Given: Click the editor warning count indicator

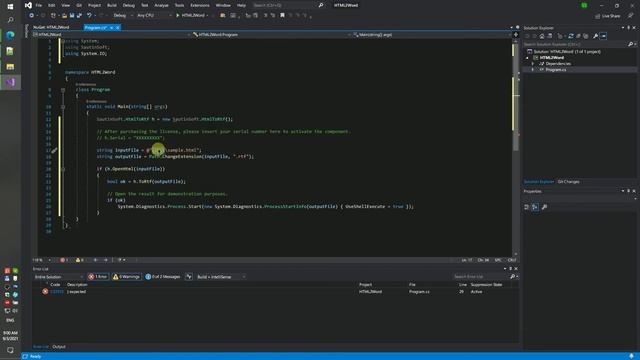Looking at the screenshot, I should click(80, 260).
